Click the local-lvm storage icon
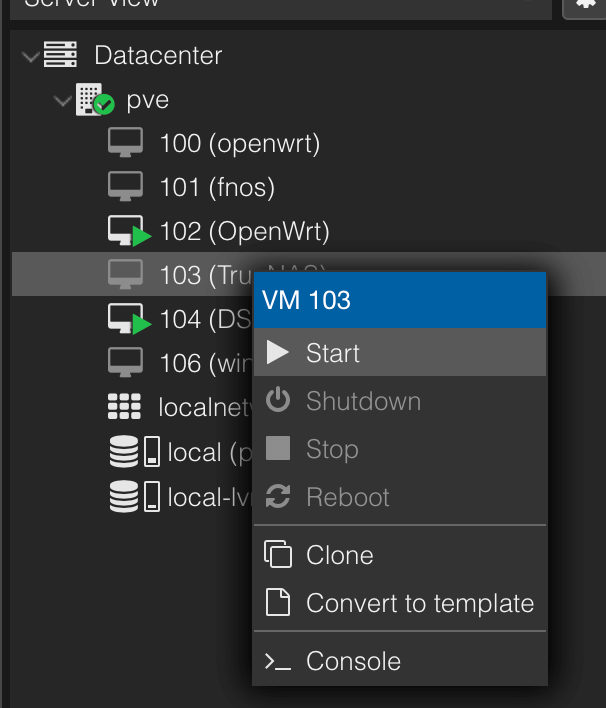606x708 pixels. point(124,496)
